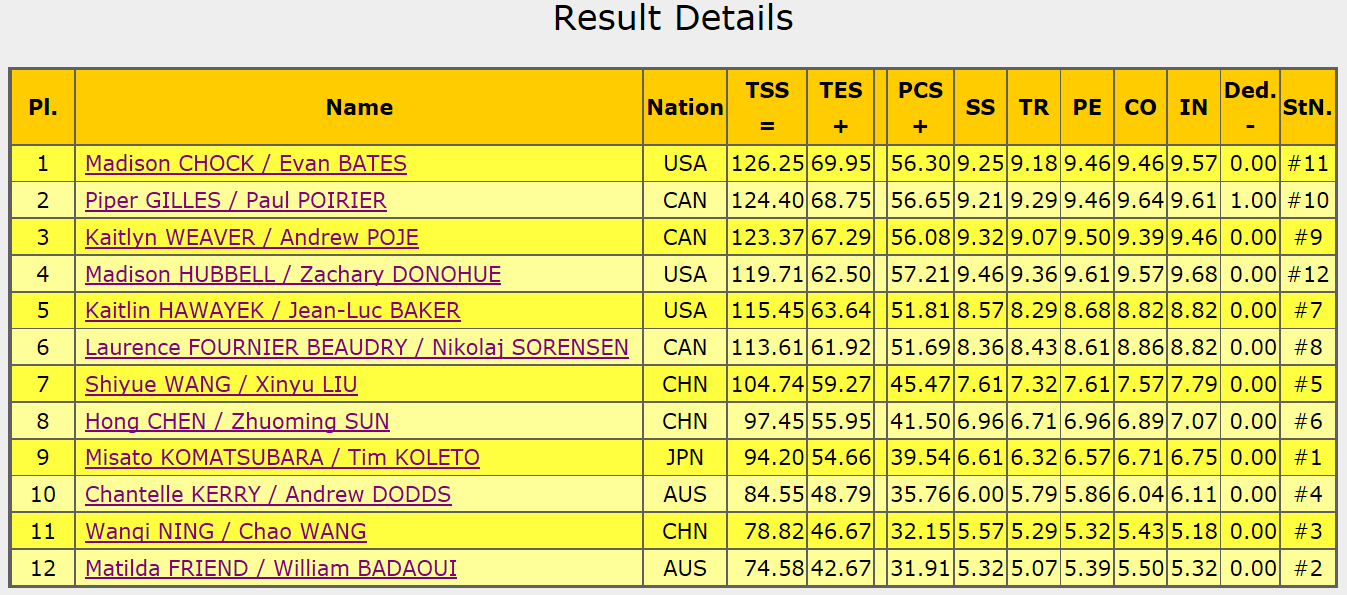Click the Name column header

359,107
